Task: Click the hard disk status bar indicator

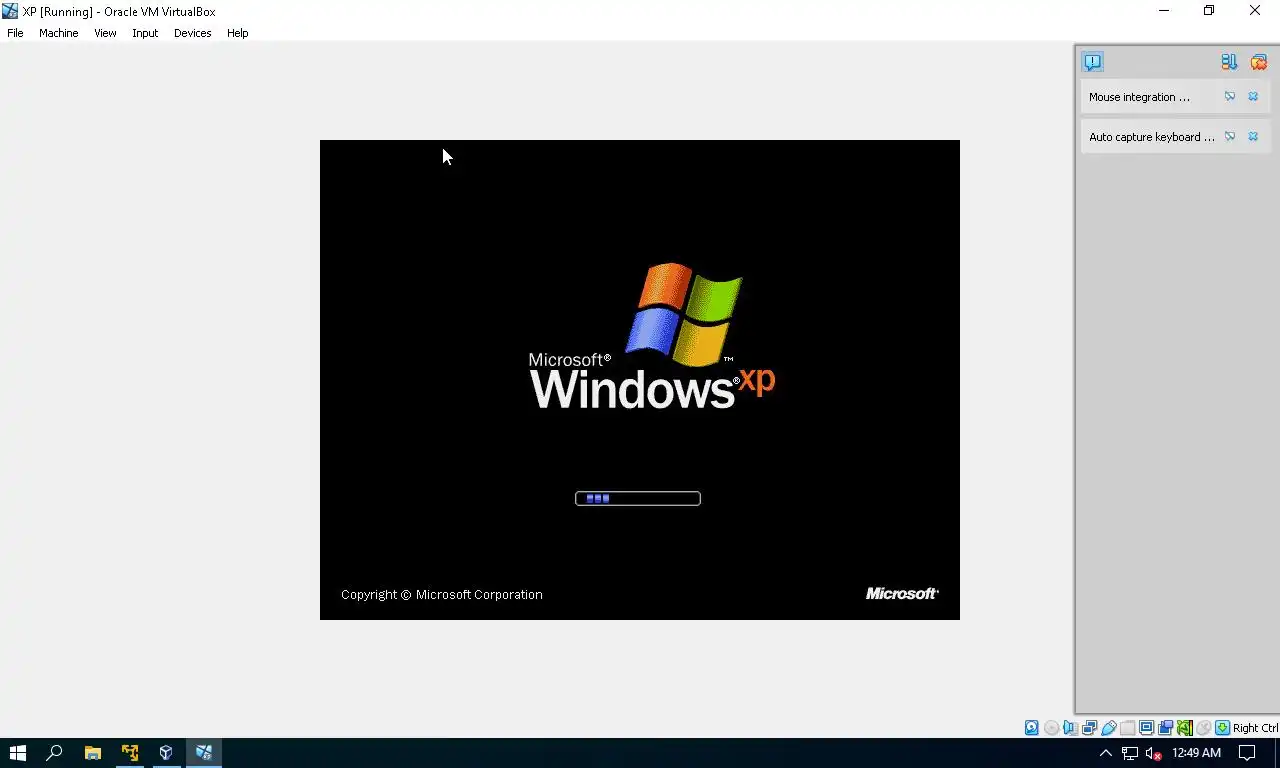Action: click(1031, 728)
